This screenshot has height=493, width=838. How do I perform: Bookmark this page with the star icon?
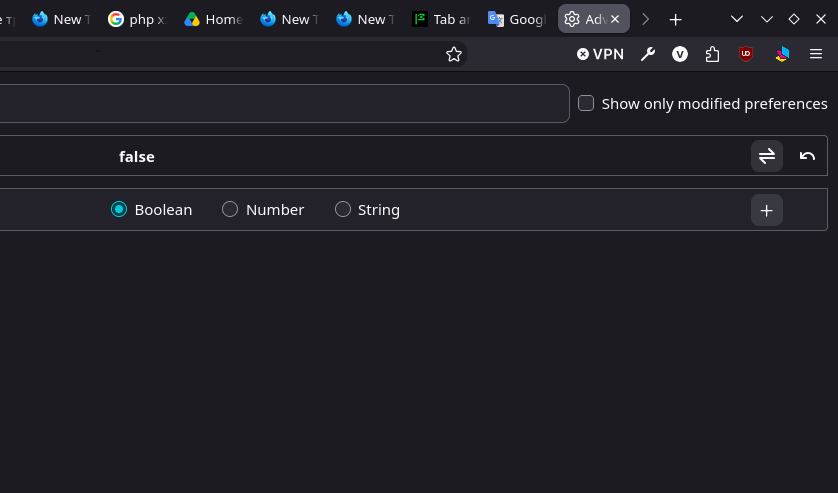[454, 54]
